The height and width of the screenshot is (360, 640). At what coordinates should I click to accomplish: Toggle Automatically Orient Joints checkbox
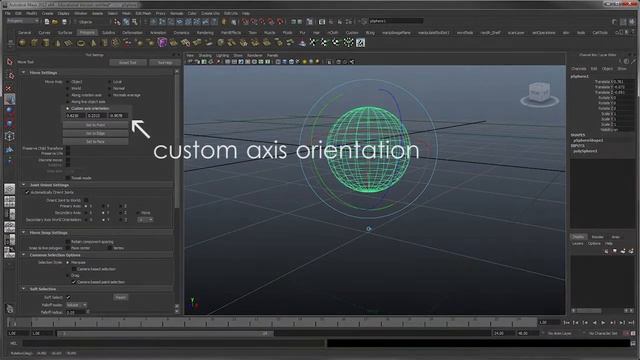(27, 192)
